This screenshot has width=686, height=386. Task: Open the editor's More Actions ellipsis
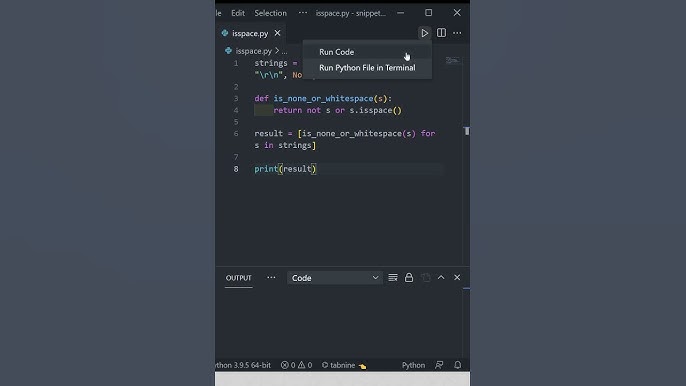coord(457,33)
